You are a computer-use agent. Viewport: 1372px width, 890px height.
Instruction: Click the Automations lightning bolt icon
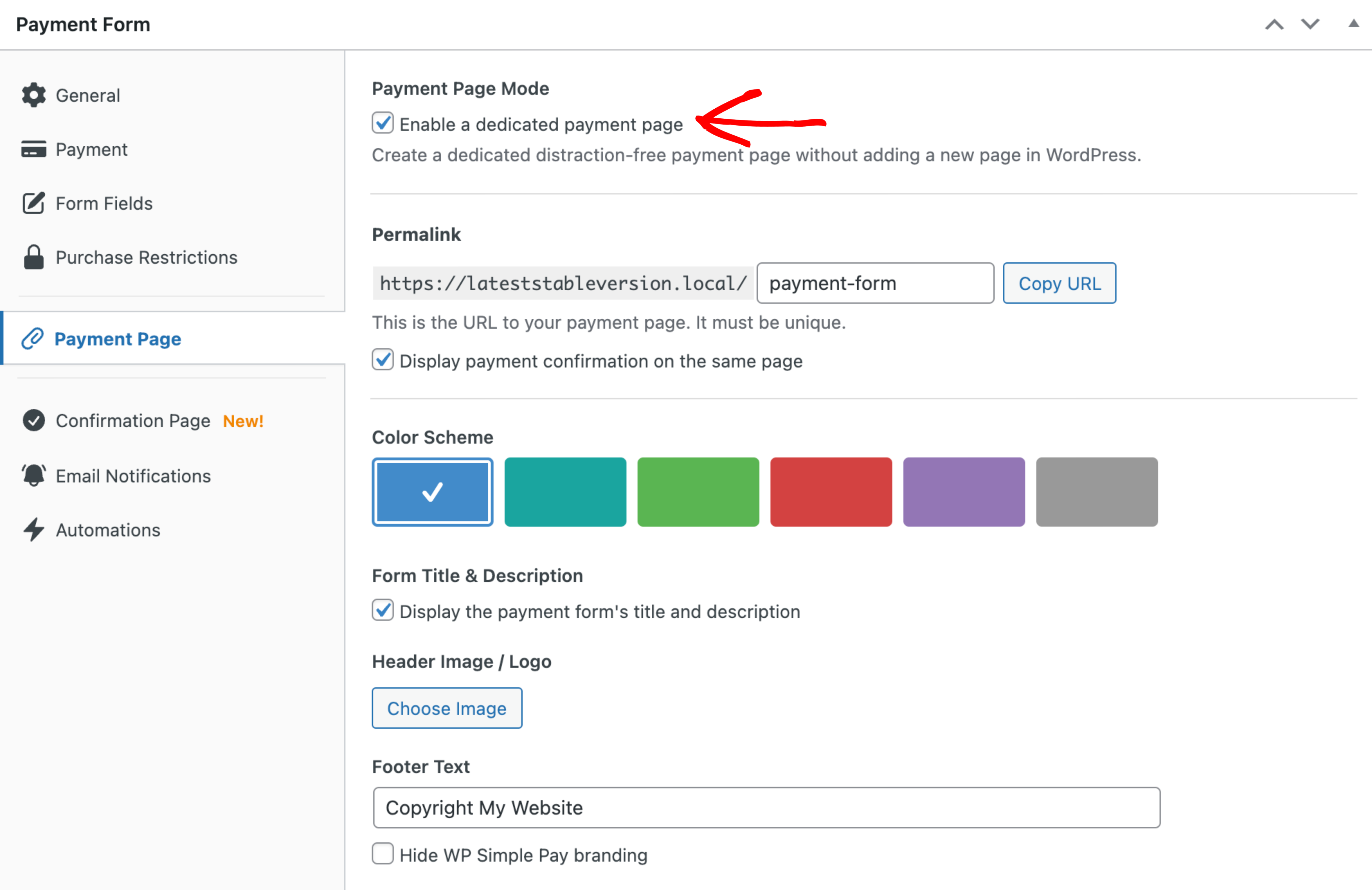click(34, 530)
